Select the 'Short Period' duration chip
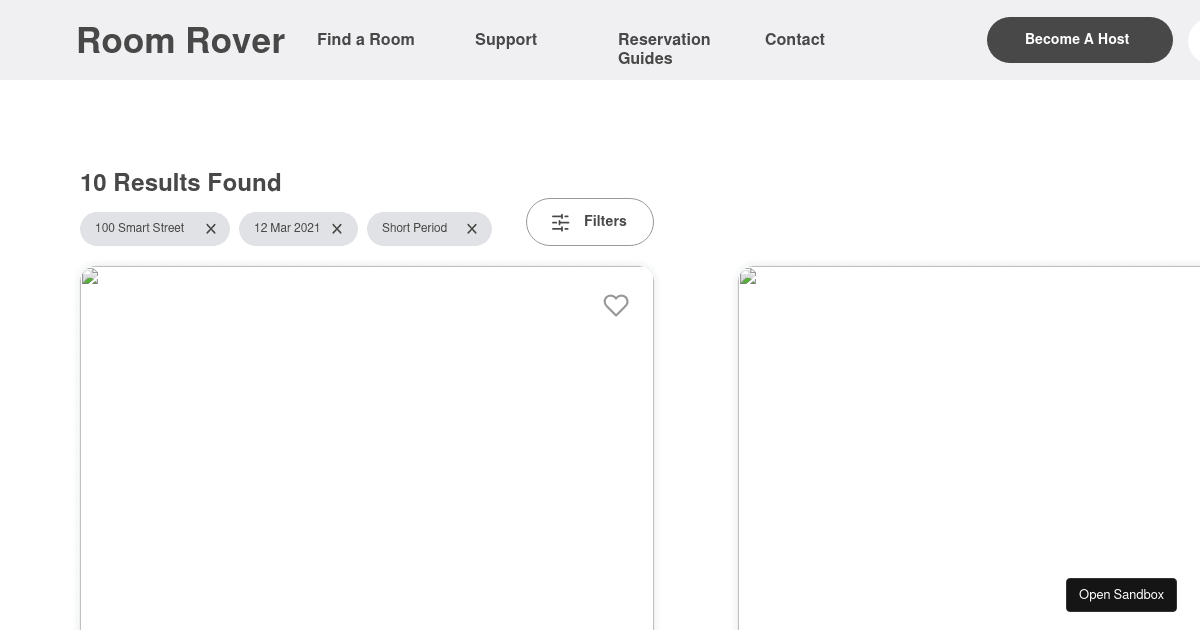 coord(414,229)
